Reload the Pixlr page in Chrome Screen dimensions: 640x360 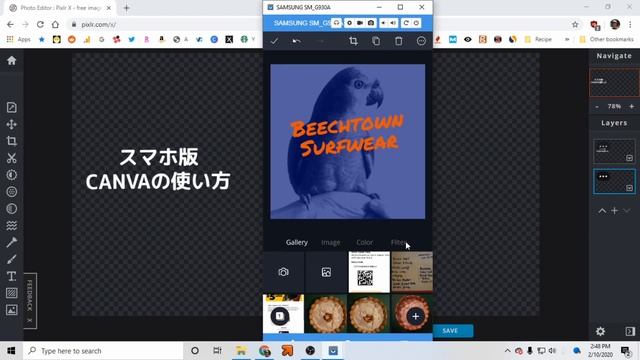tap(40, 24)
